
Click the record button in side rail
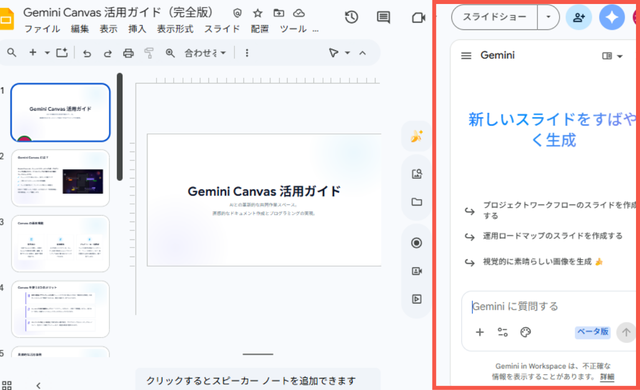pos(416,243)
